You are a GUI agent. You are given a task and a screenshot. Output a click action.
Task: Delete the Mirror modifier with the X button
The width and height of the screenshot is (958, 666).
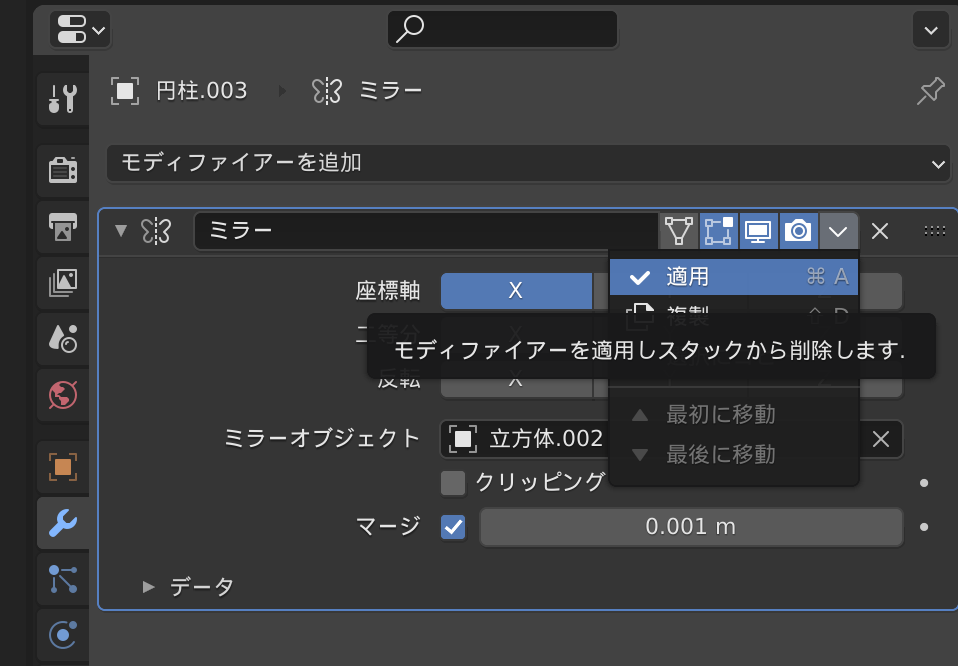tap(879, 230)
